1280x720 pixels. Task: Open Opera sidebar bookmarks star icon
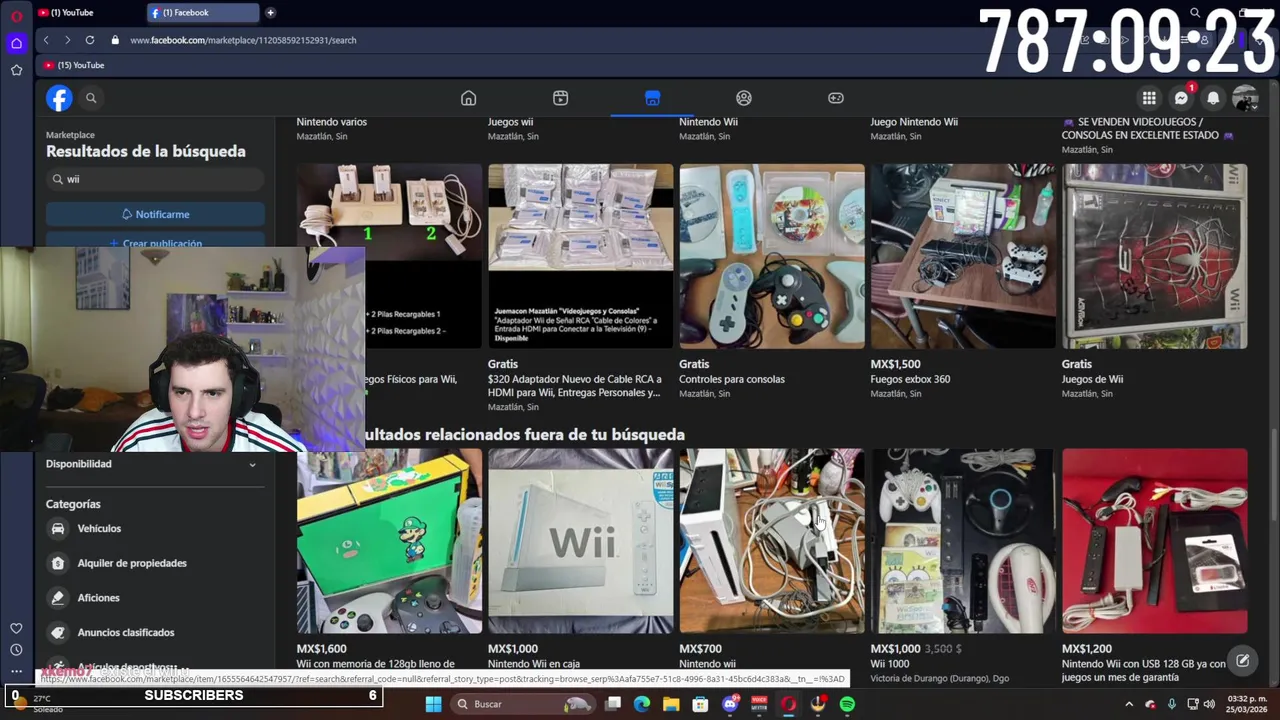point(16,70)
